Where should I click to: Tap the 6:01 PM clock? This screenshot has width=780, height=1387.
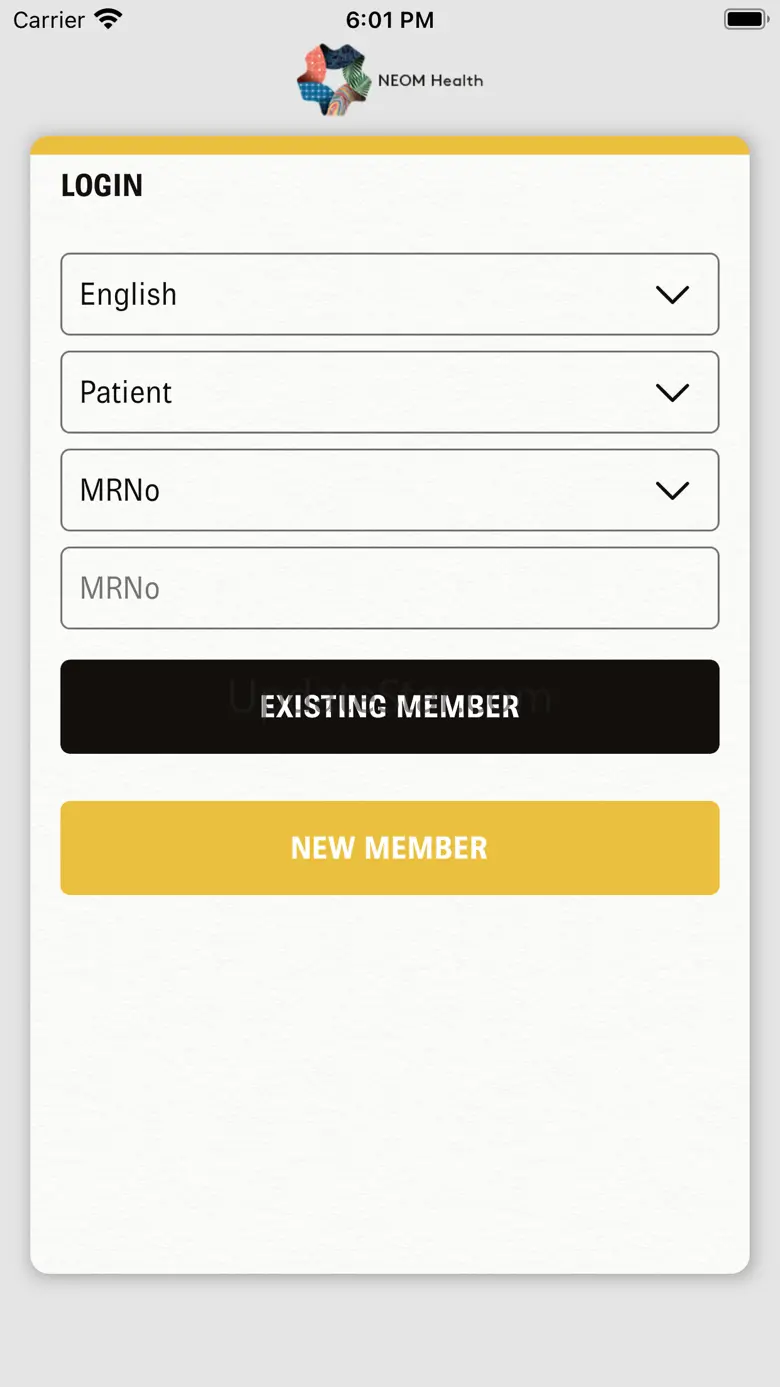pos(390,20)
